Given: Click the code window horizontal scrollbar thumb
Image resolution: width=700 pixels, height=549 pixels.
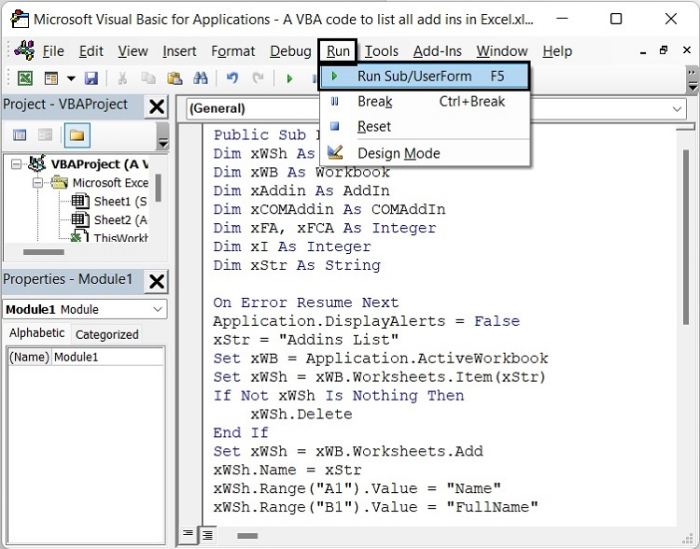Looking at the screenshot, I should (x=247, y=536).
